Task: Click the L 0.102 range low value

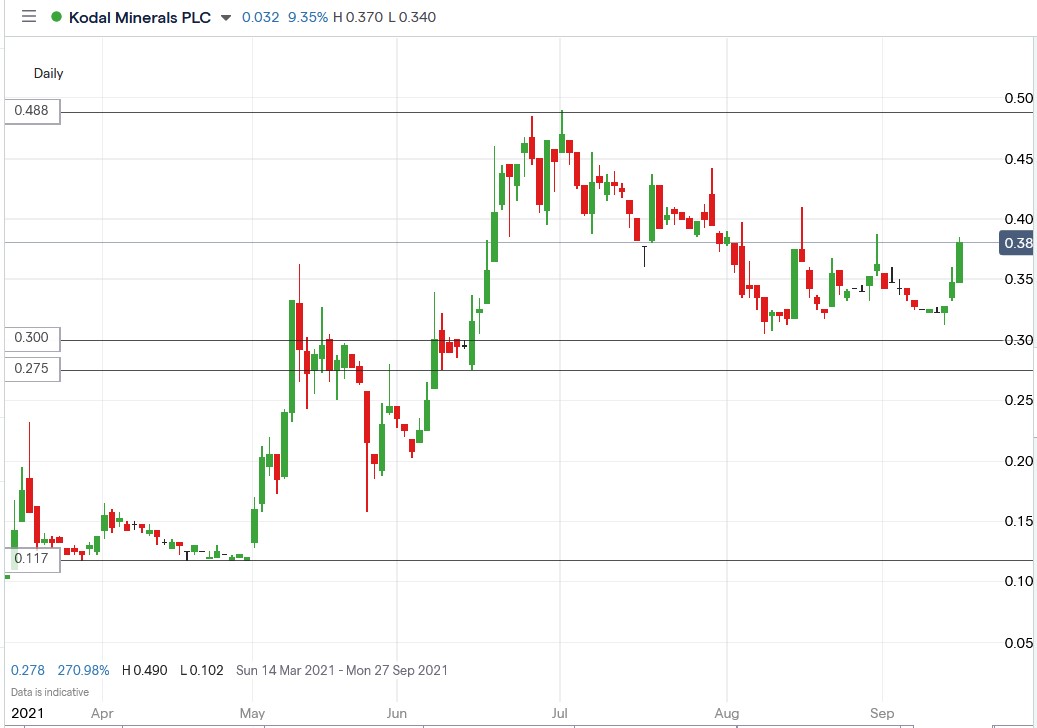Action: tap(202, 670)
